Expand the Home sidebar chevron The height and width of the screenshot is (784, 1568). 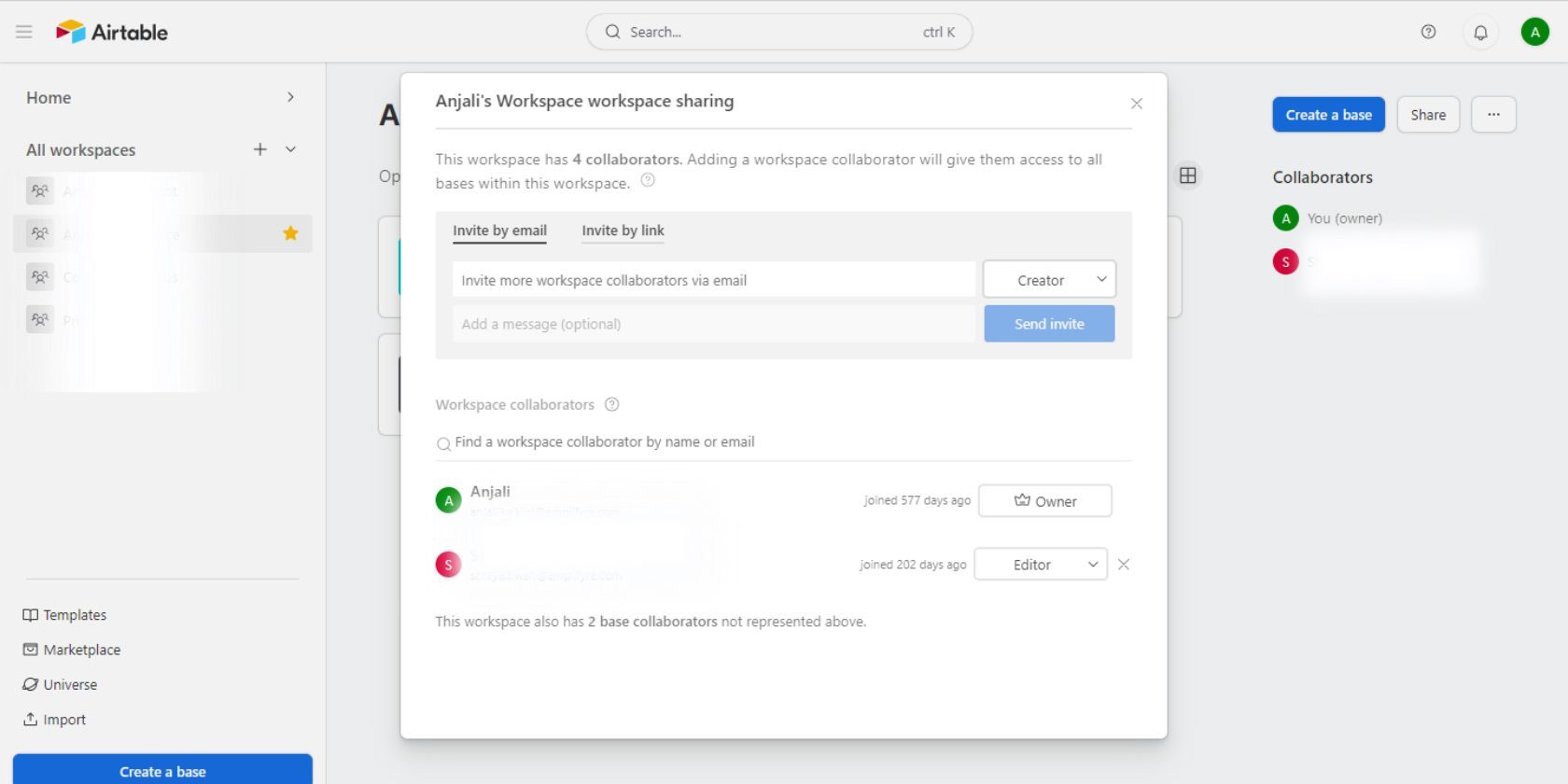[290, 97]
